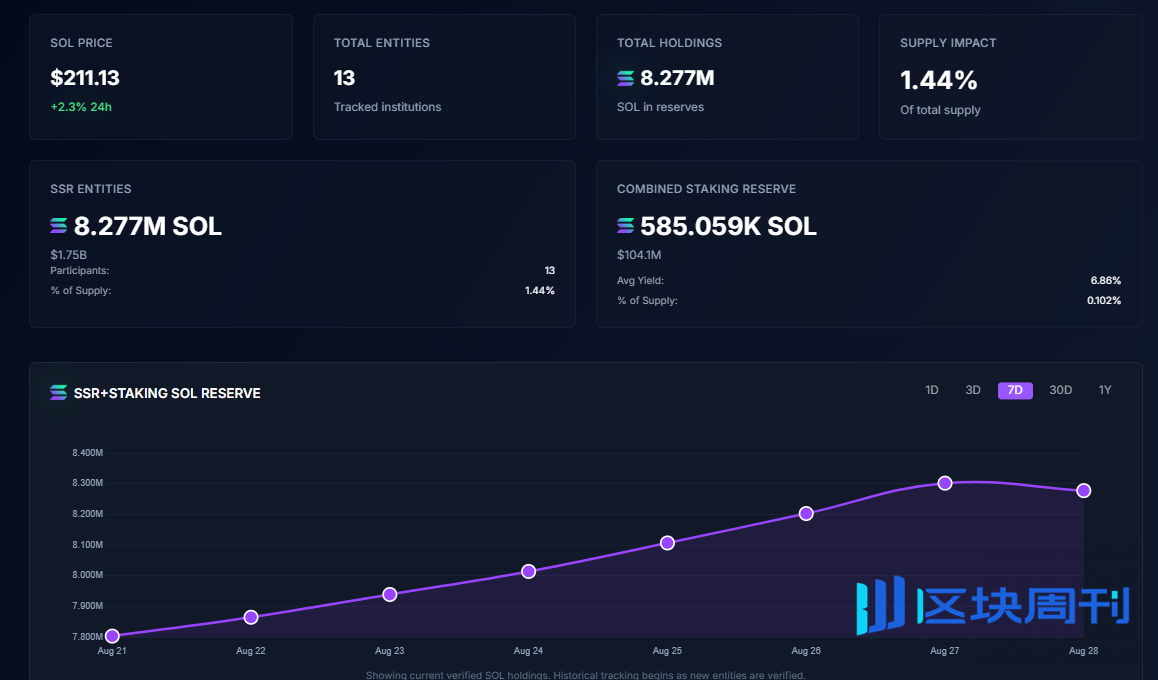This screenshot has width=1158, height=680.
Task: Click the Aug 24 chart marker
Action: (529, 571)
